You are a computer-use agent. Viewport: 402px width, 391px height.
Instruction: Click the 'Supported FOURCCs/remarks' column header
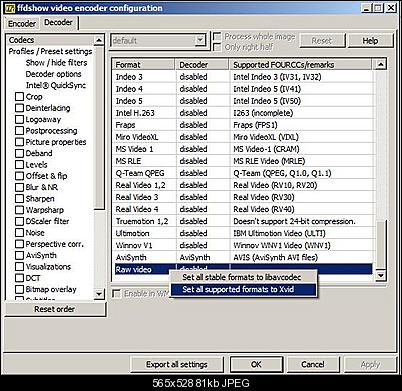300,65
